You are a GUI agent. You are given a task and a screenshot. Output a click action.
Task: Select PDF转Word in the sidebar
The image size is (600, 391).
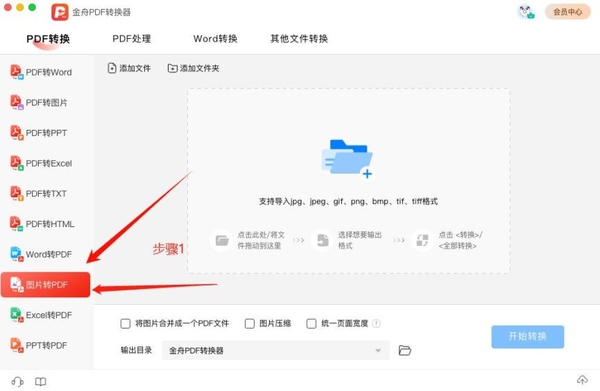pos(41,72)
